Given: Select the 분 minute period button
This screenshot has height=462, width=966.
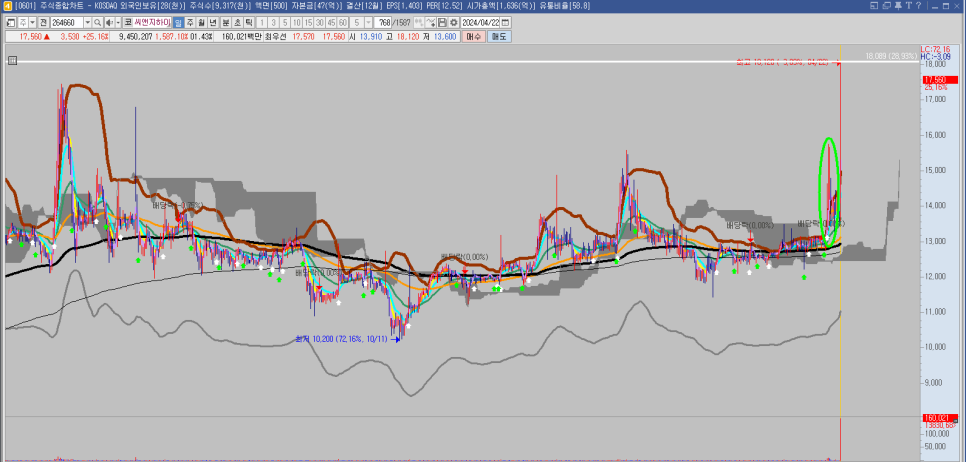Looking at the screenshot, I should (x=226, y=23).
